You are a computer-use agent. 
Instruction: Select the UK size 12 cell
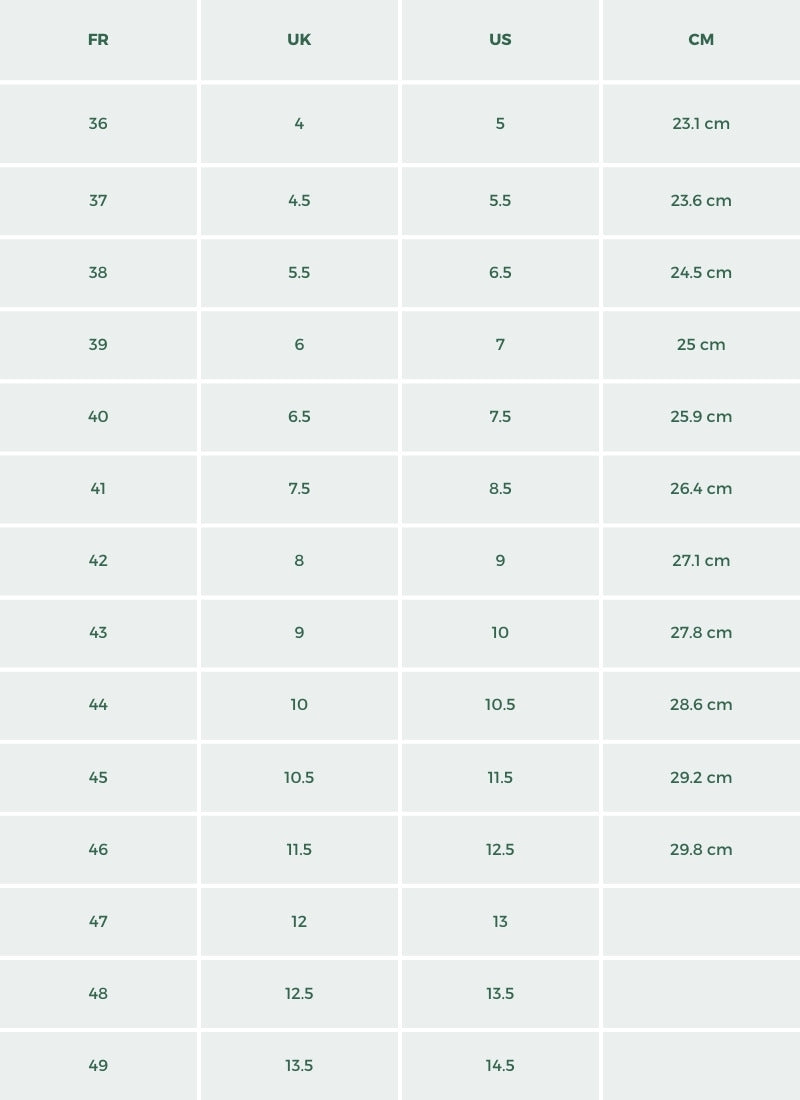299,922
